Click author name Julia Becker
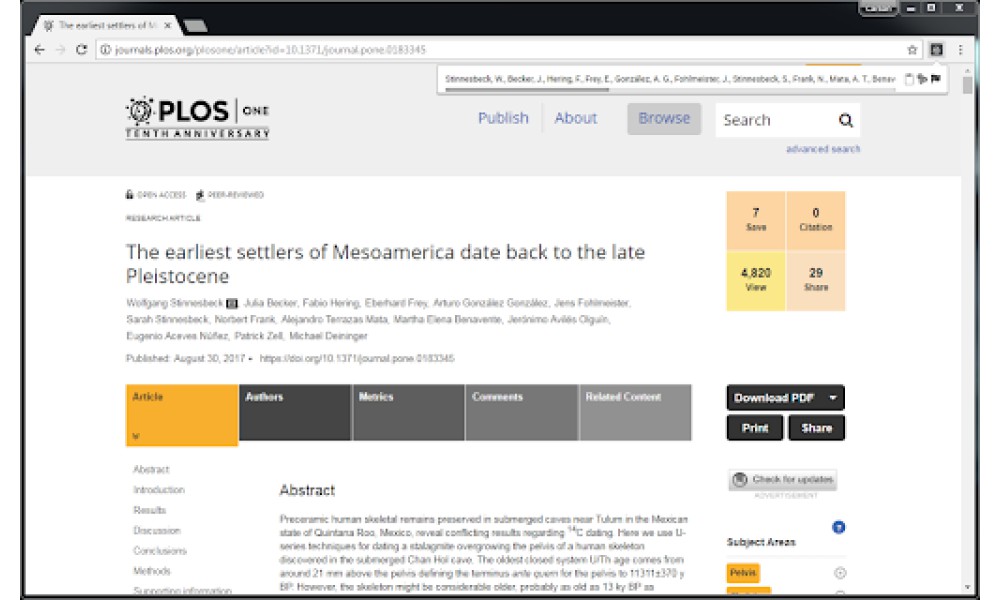This screenshot has height=600, width=1000. 270,303
